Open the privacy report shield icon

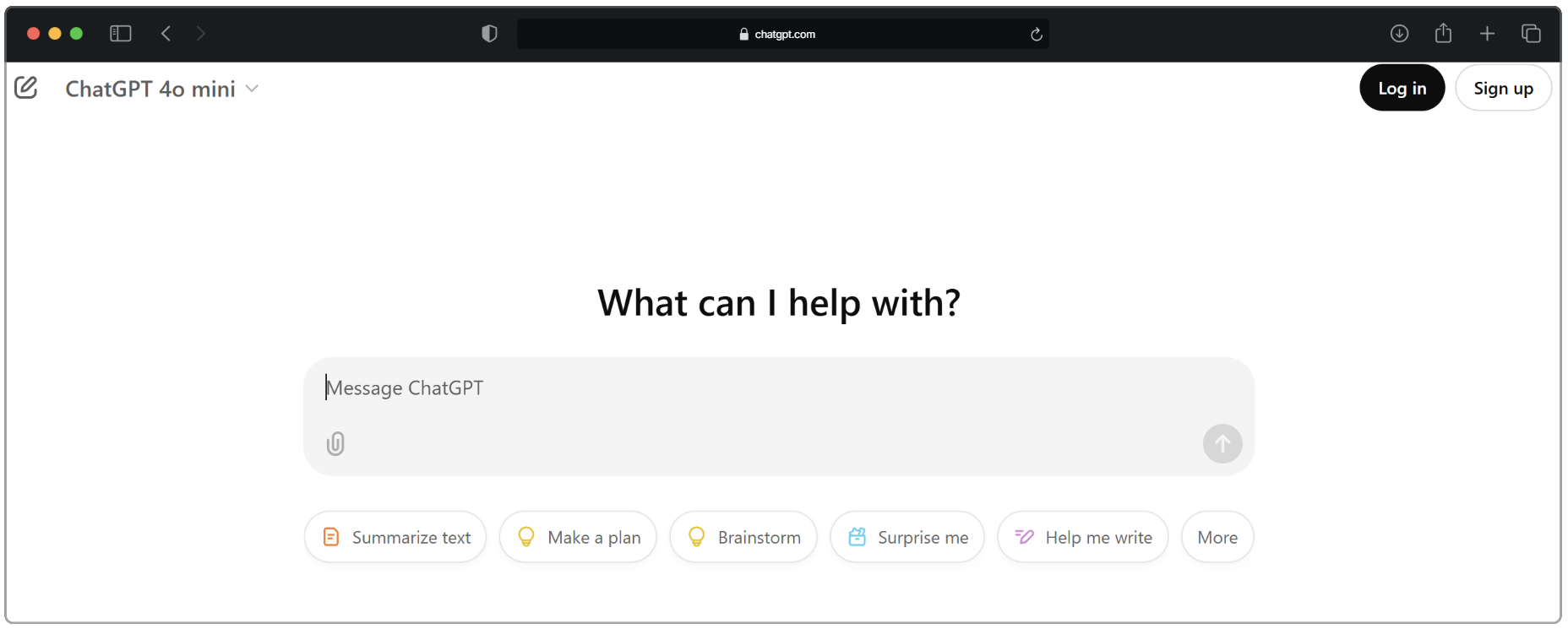[489, 34]
